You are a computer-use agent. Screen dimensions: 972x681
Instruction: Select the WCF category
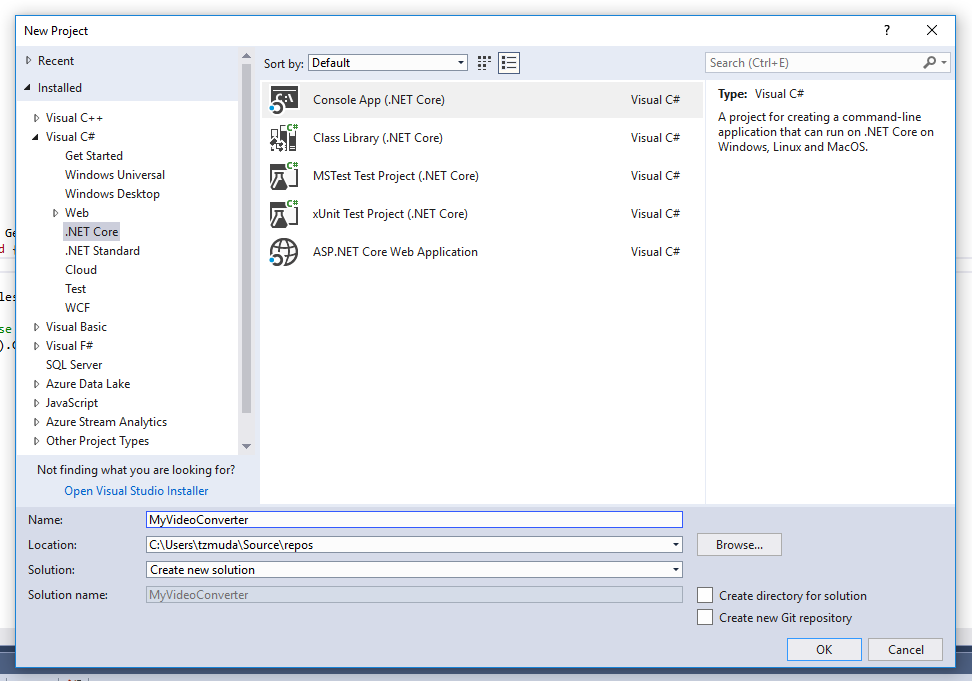click(x=77, y=308)
